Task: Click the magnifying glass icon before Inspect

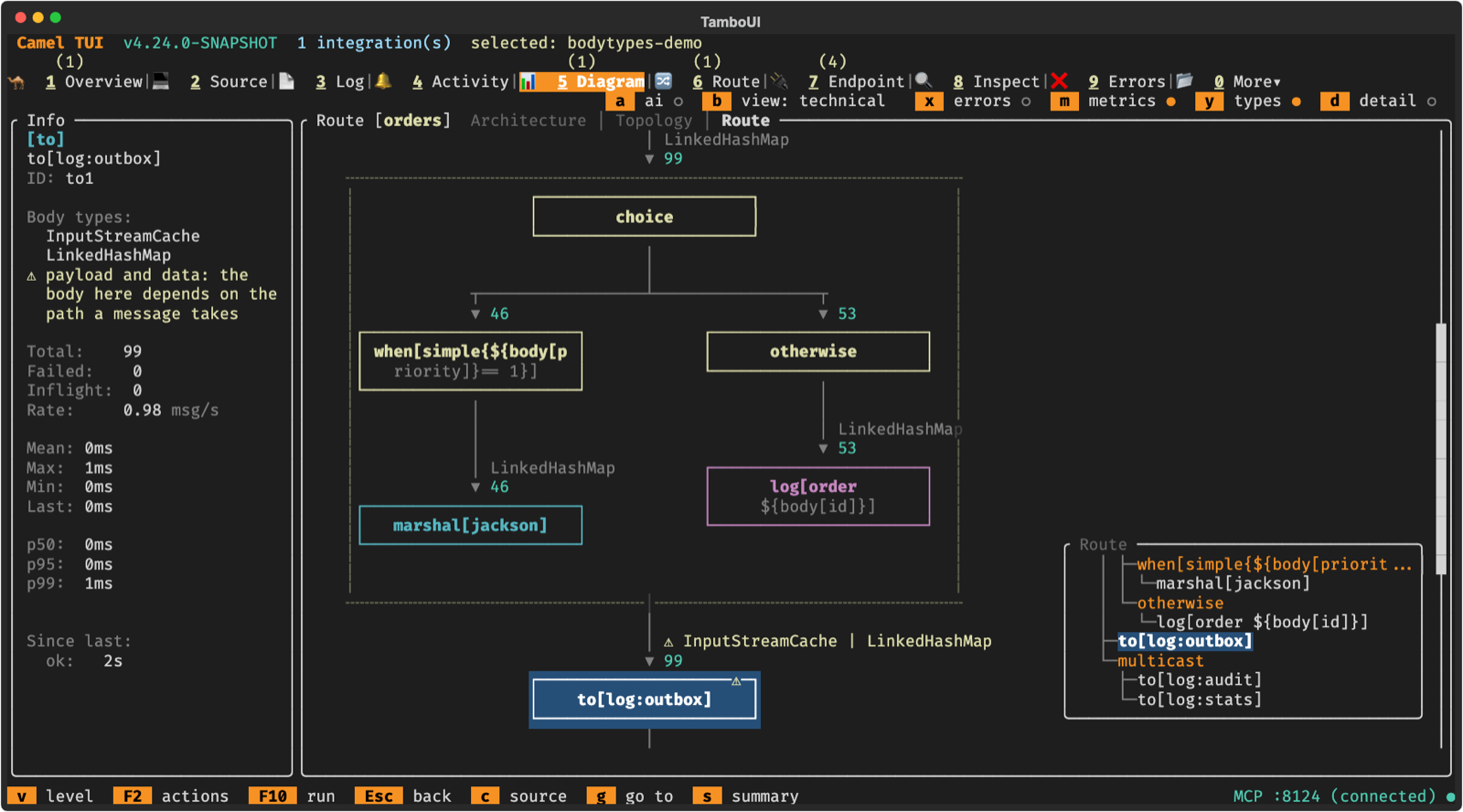Action: tap(924, 81)
